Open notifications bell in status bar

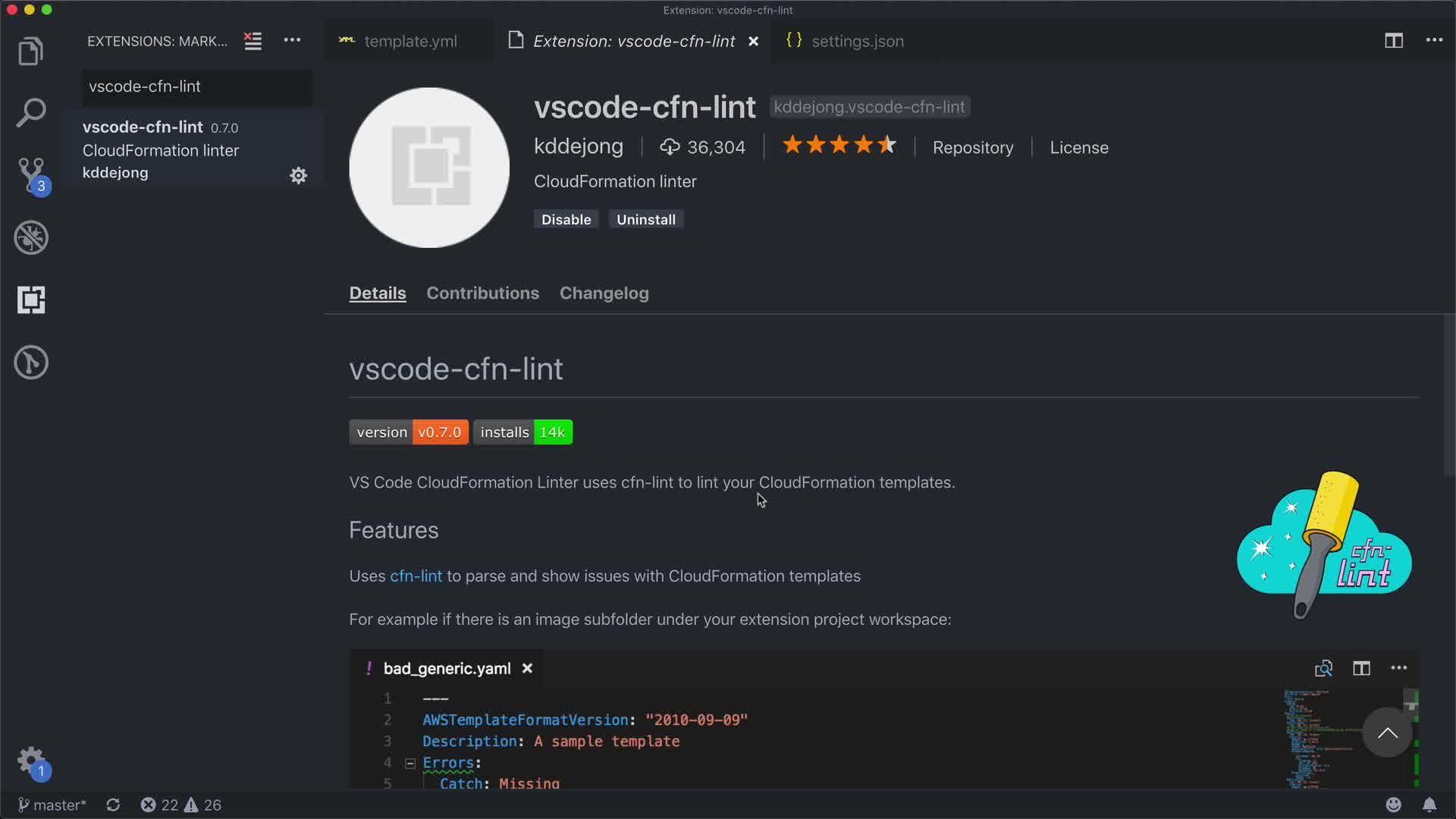[x=1429, y=805]
